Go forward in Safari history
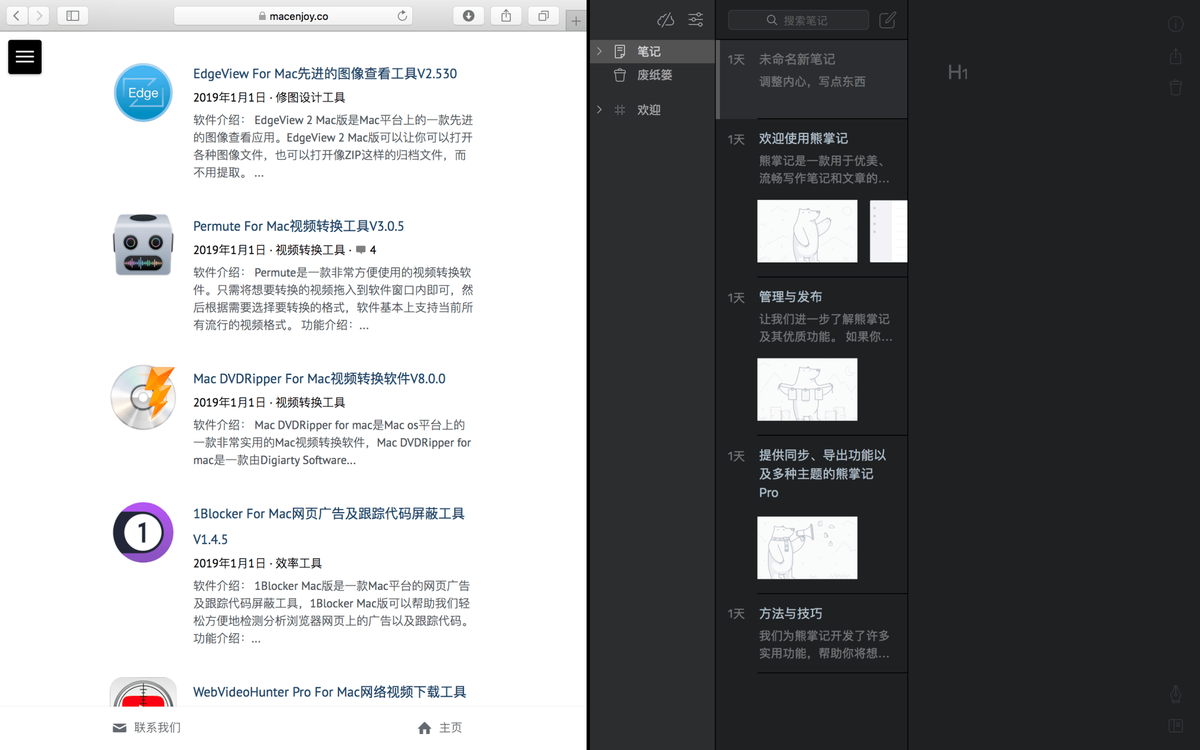Screen dimensions: 1200x750 click(x=39, y=16)
